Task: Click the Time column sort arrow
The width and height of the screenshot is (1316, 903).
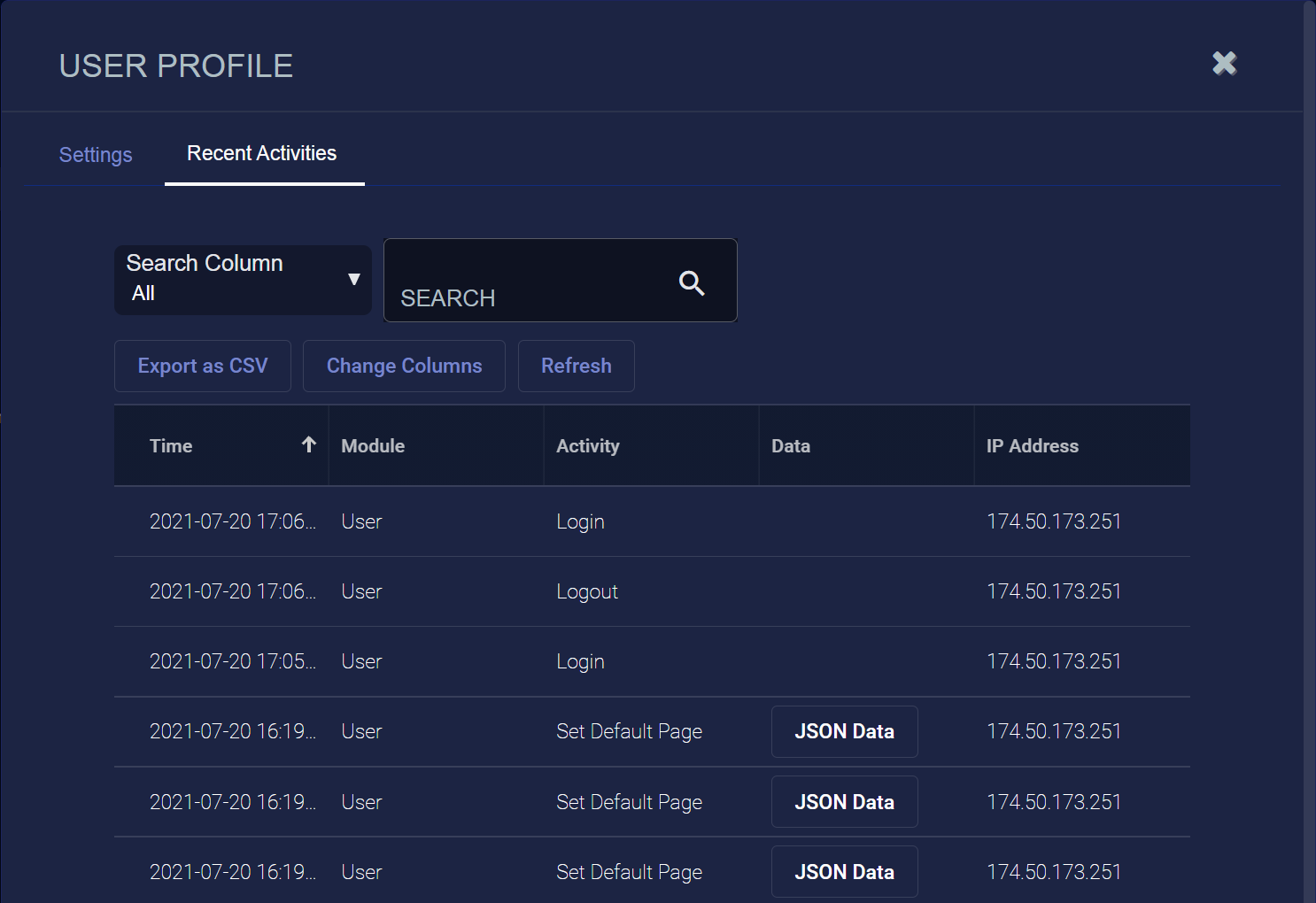Action: pos(308,445)
